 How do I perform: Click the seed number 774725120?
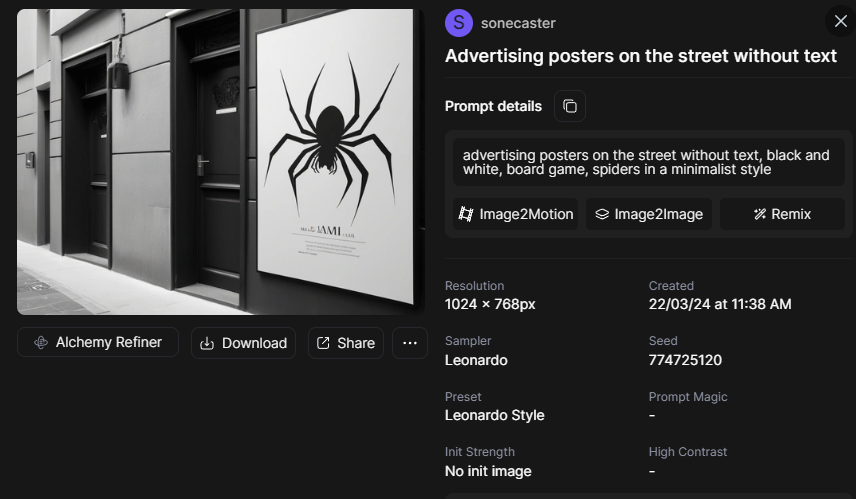coord(685,360)
